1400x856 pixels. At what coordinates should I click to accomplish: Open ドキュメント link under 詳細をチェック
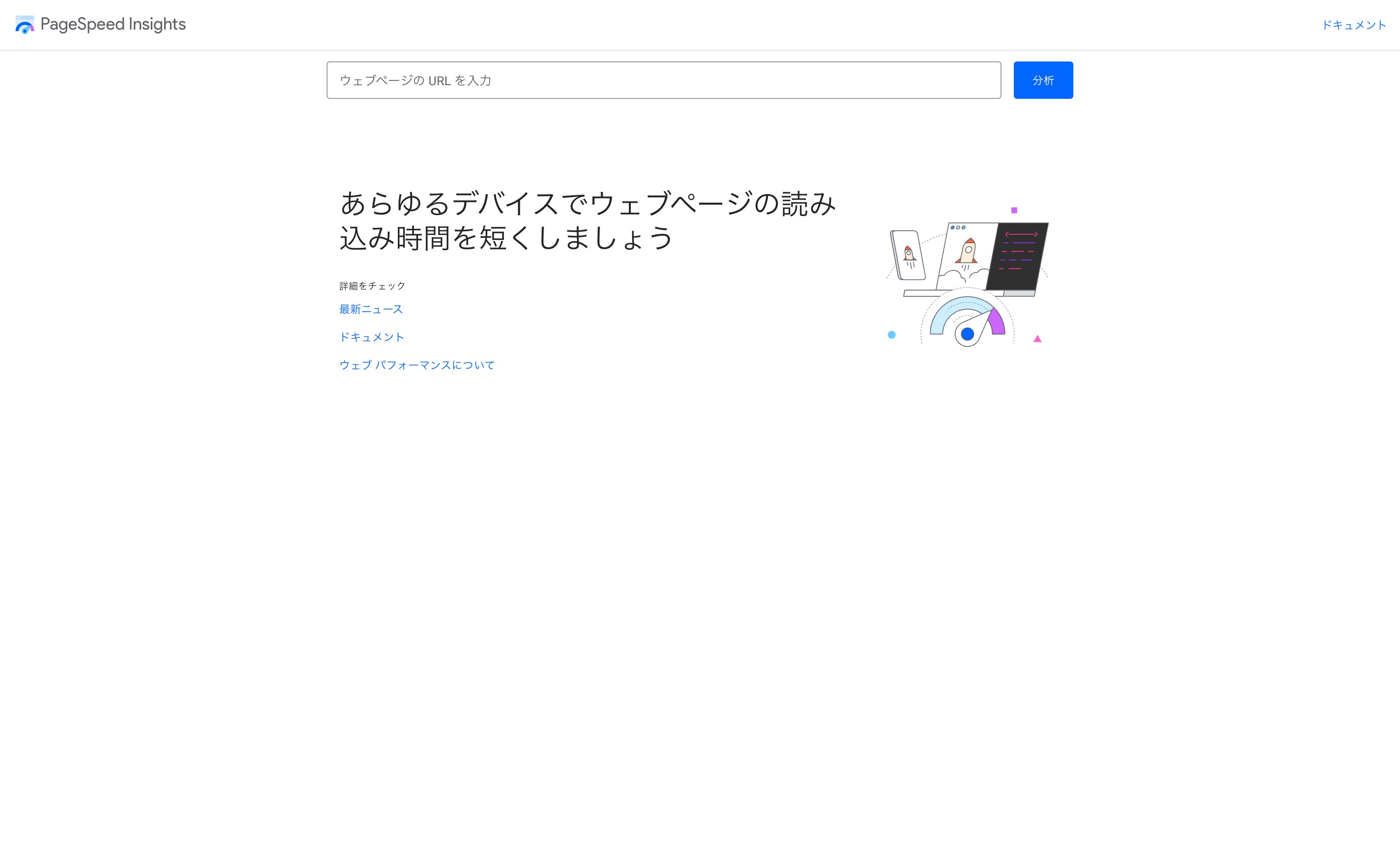pos(372,337)
